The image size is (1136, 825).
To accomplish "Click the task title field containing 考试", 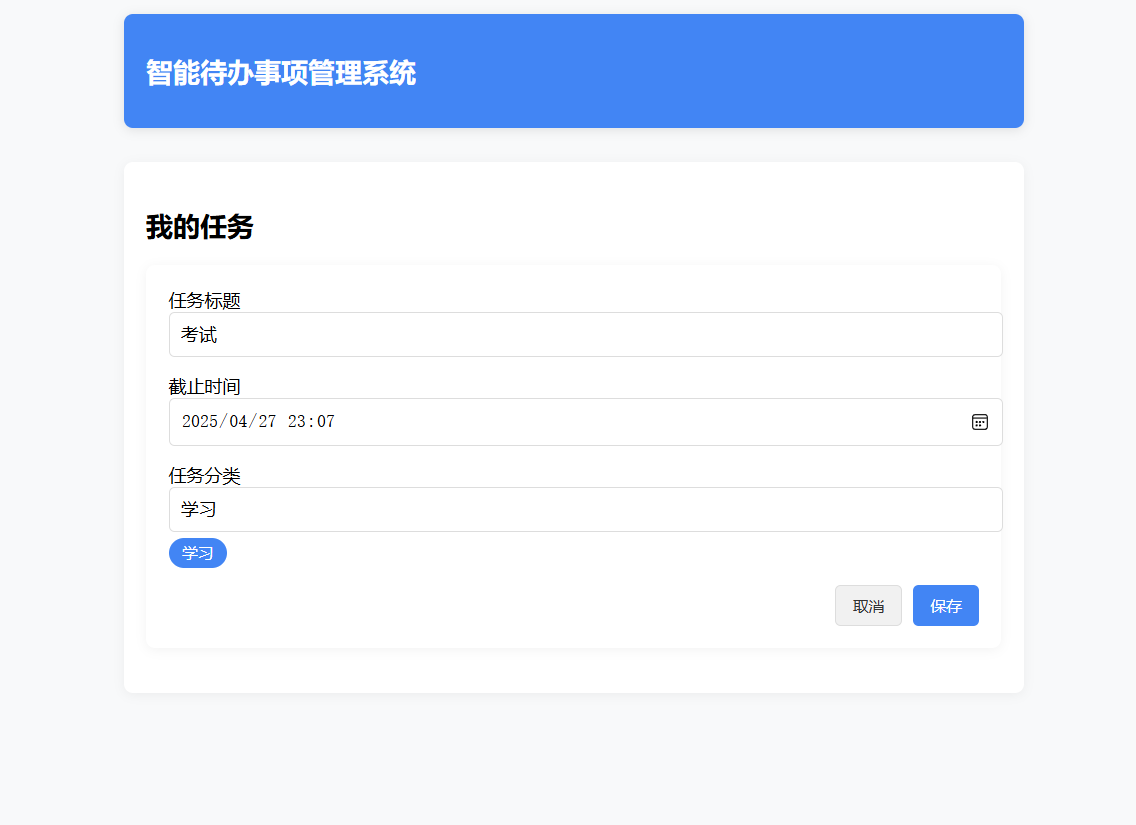I will pyautogui.click(x=585, y=335).
